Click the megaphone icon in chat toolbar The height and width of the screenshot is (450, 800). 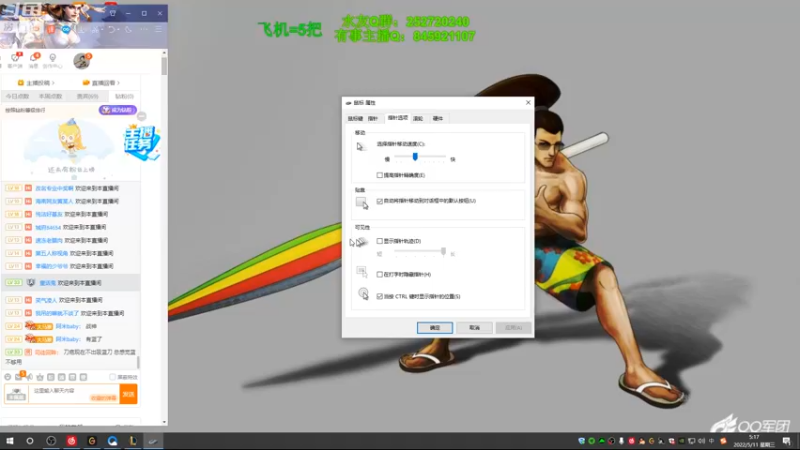[30, 377]
